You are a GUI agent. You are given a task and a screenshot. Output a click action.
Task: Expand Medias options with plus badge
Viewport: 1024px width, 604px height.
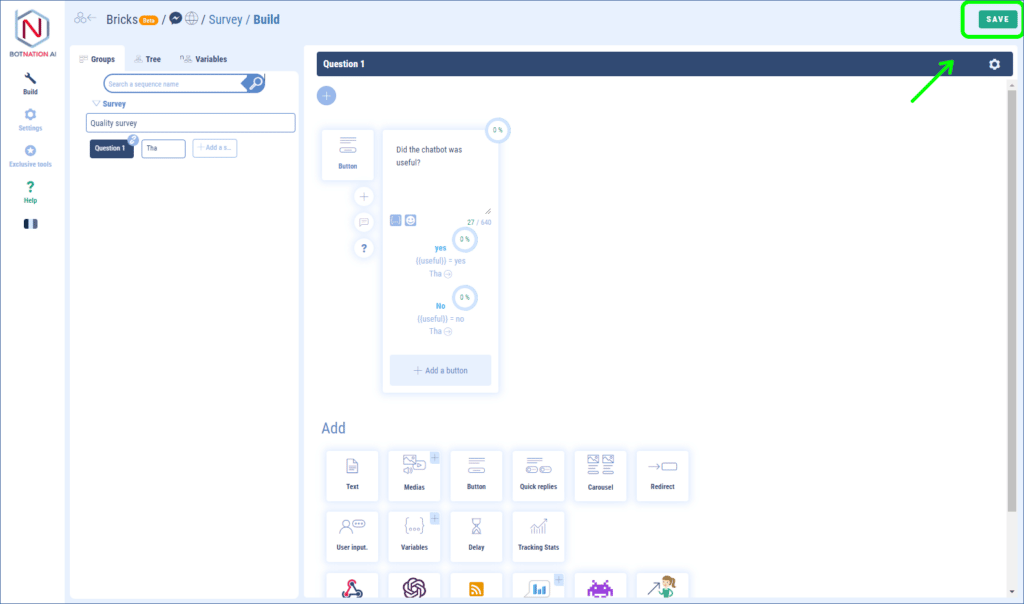(x=435, y=458)
